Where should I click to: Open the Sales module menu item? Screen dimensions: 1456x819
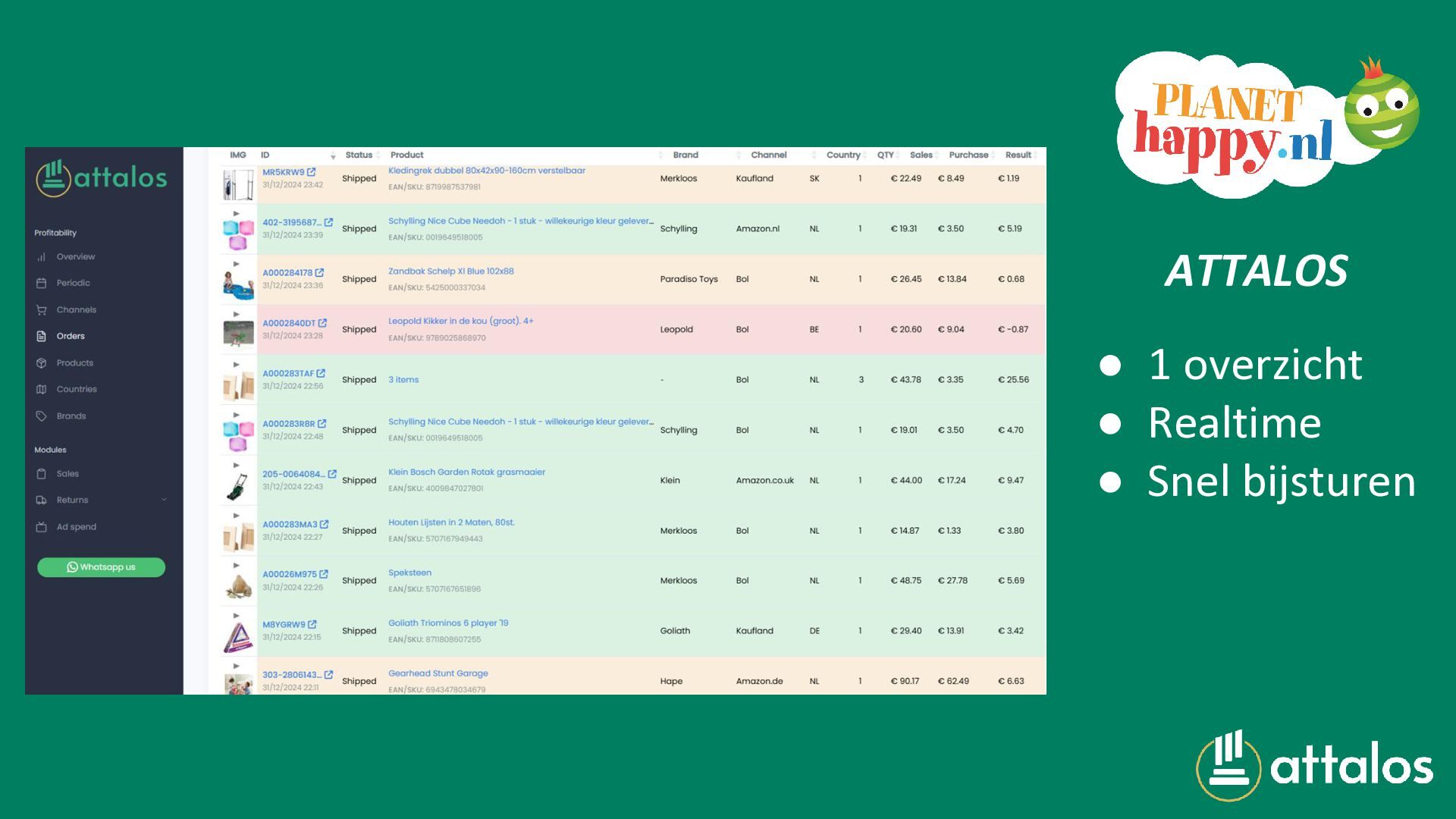click(67, 474)
